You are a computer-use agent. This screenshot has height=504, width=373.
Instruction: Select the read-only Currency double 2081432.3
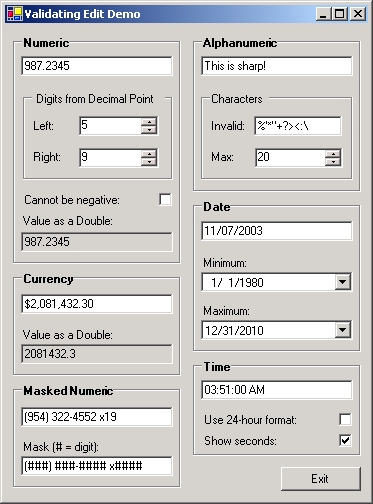(97, 354)
